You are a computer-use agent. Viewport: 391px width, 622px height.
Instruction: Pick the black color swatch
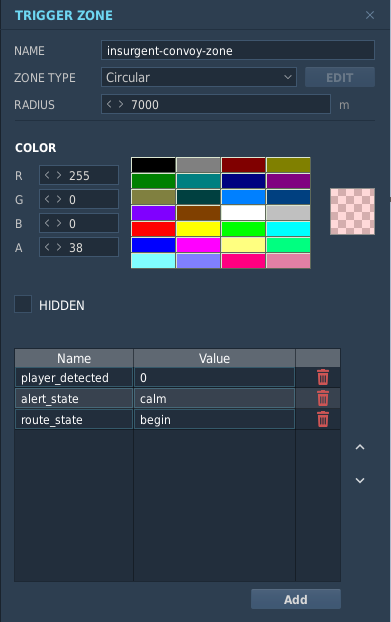(153, 165)
